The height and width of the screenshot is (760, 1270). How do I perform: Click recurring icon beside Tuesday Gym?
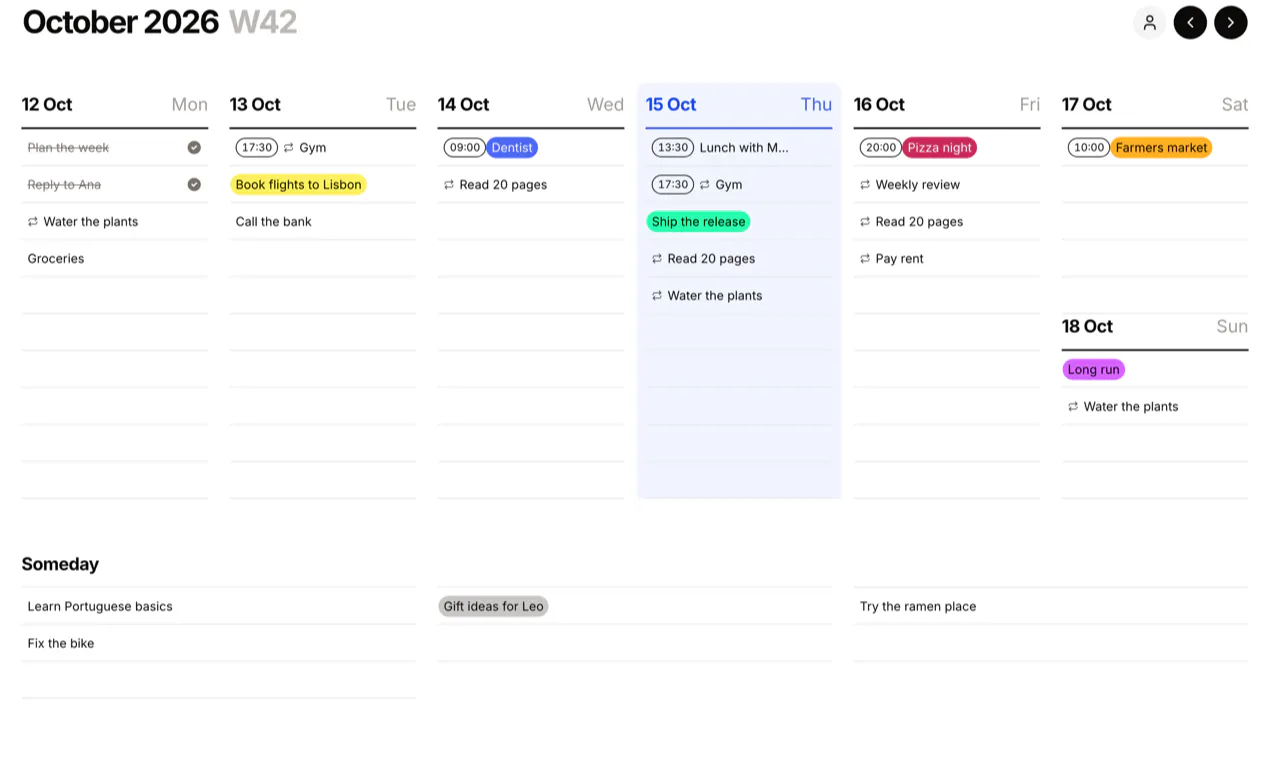pos(288,148)
